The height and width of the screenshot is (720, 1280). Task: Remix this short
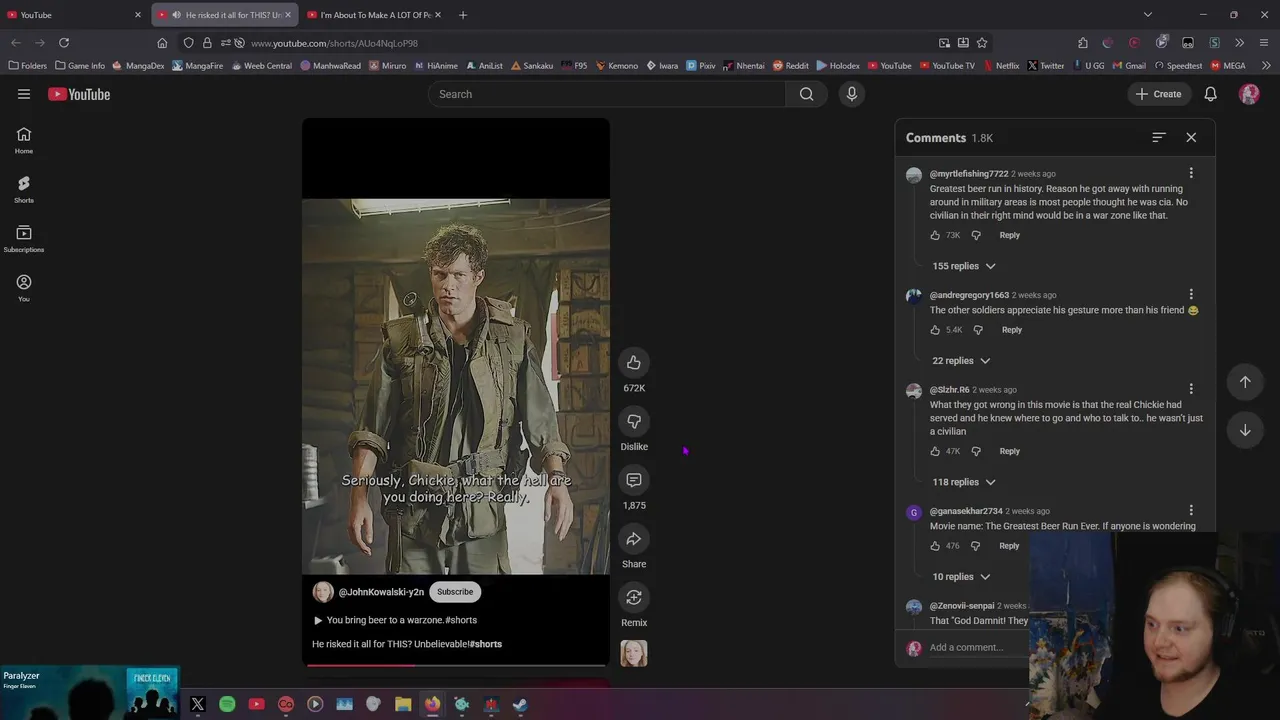634,597
